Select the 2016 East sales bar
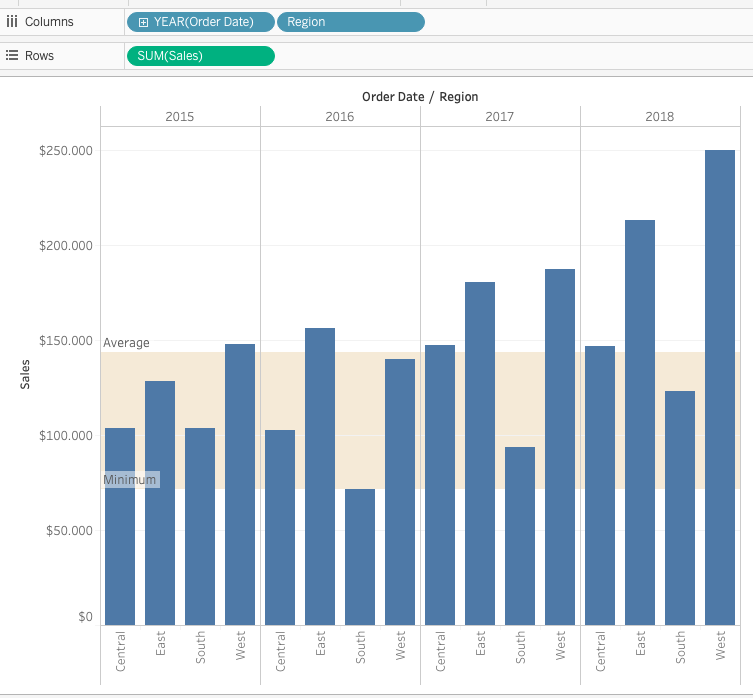 click(x=320, y=477)
